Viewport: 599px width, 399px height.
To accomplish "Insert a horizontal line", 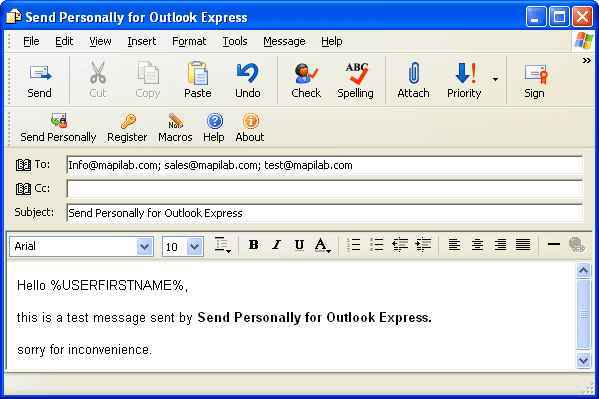I will (x=554, y=244).
